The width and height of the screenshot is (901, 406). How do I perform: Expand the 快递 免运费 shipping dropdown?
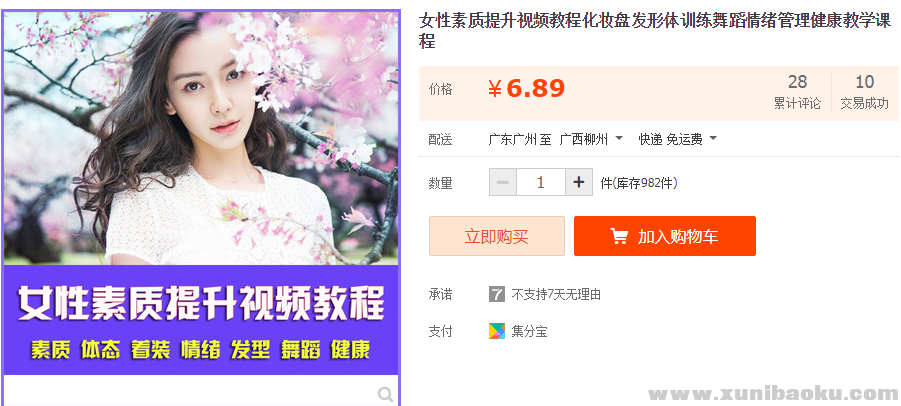[677, 139]
